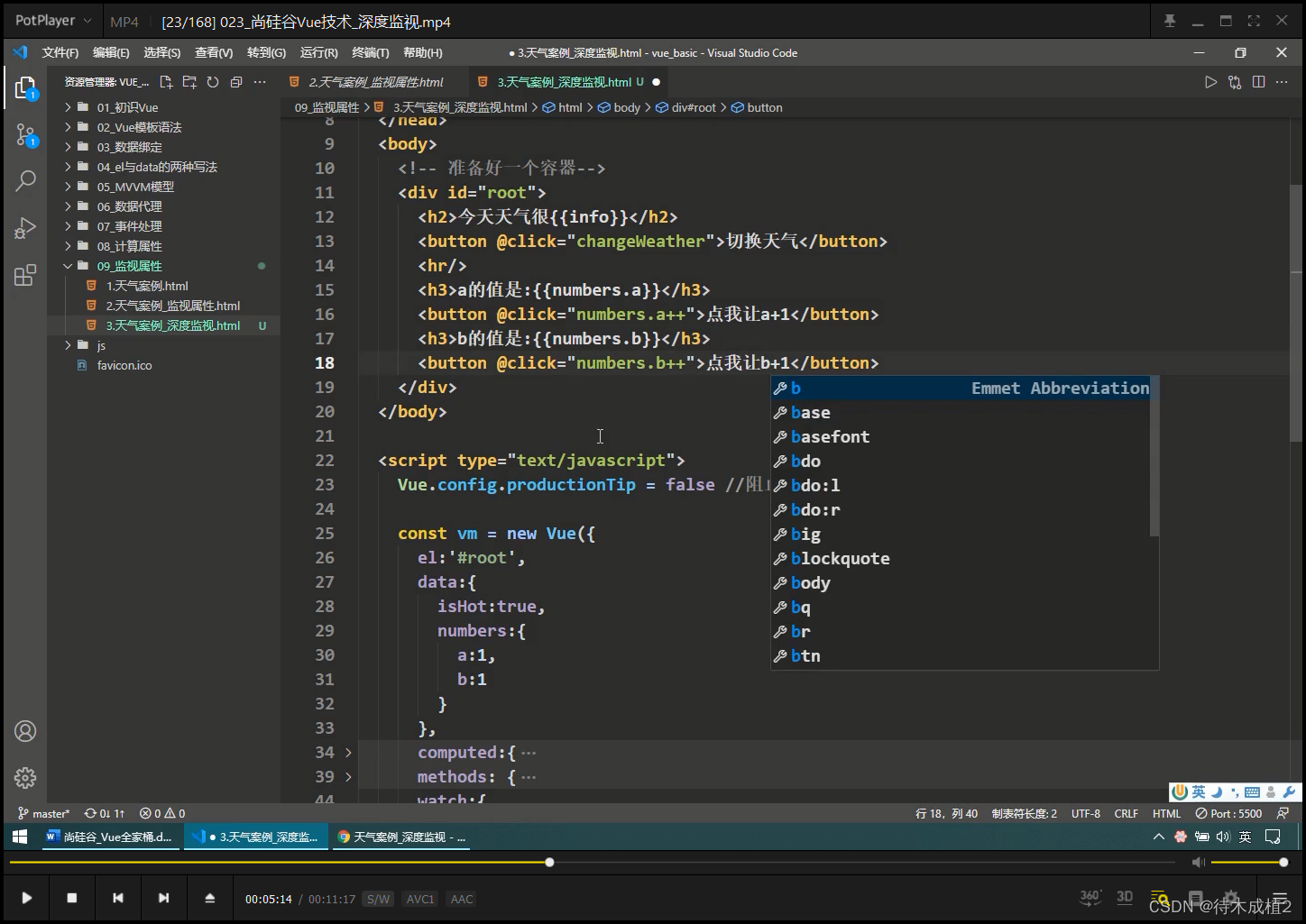The image size is (1306, 924).
Task: Open editor More Actions ellipsis
Action: 1282,82
